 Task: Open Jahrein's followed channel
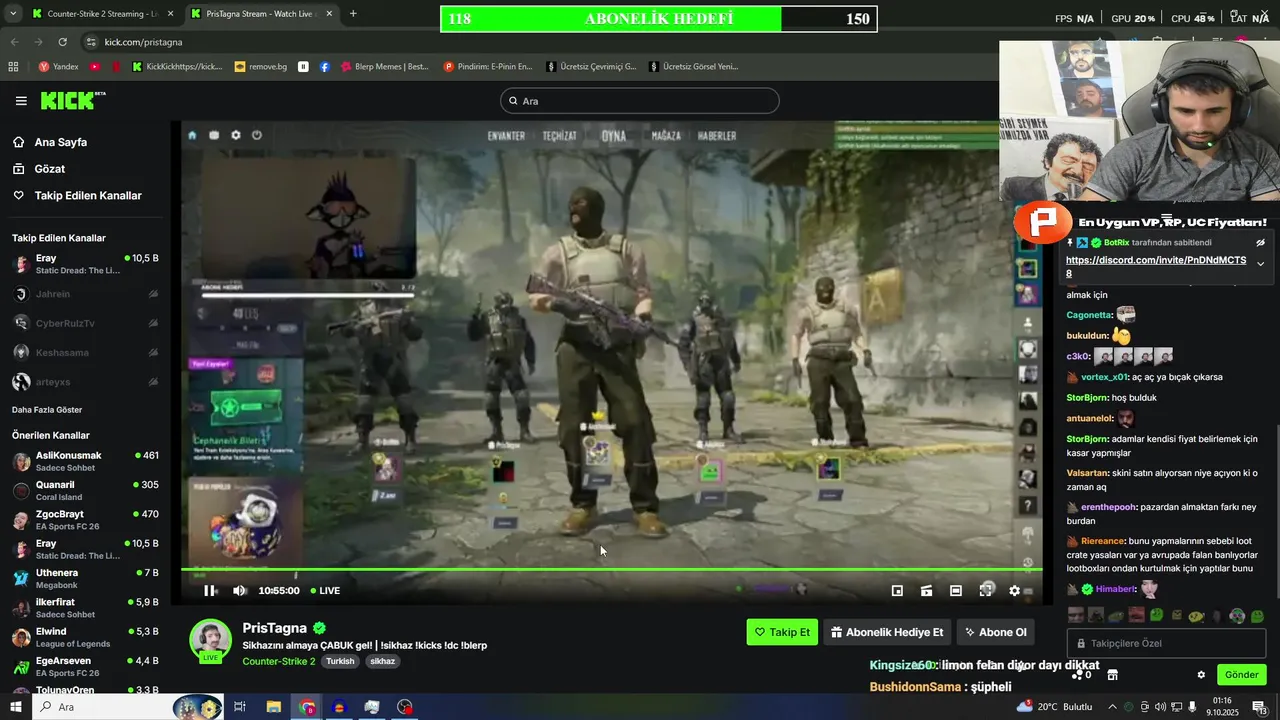(85, 294)
